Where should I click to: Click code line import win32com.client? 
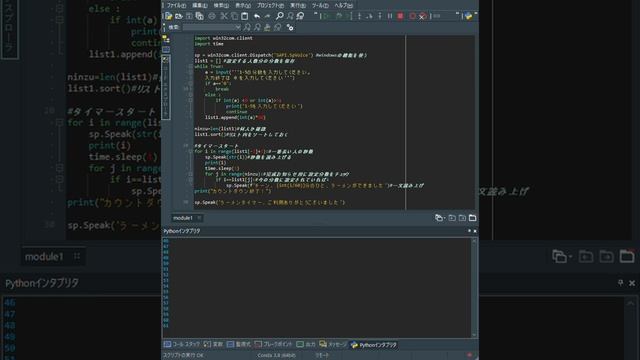pos(223,38)
